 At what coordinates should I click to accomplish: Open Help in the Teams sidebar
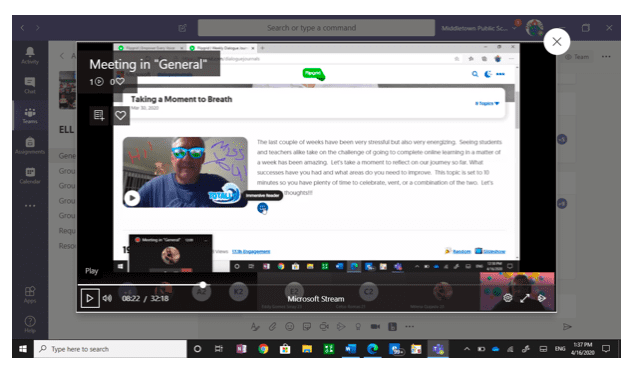[30, 324]
